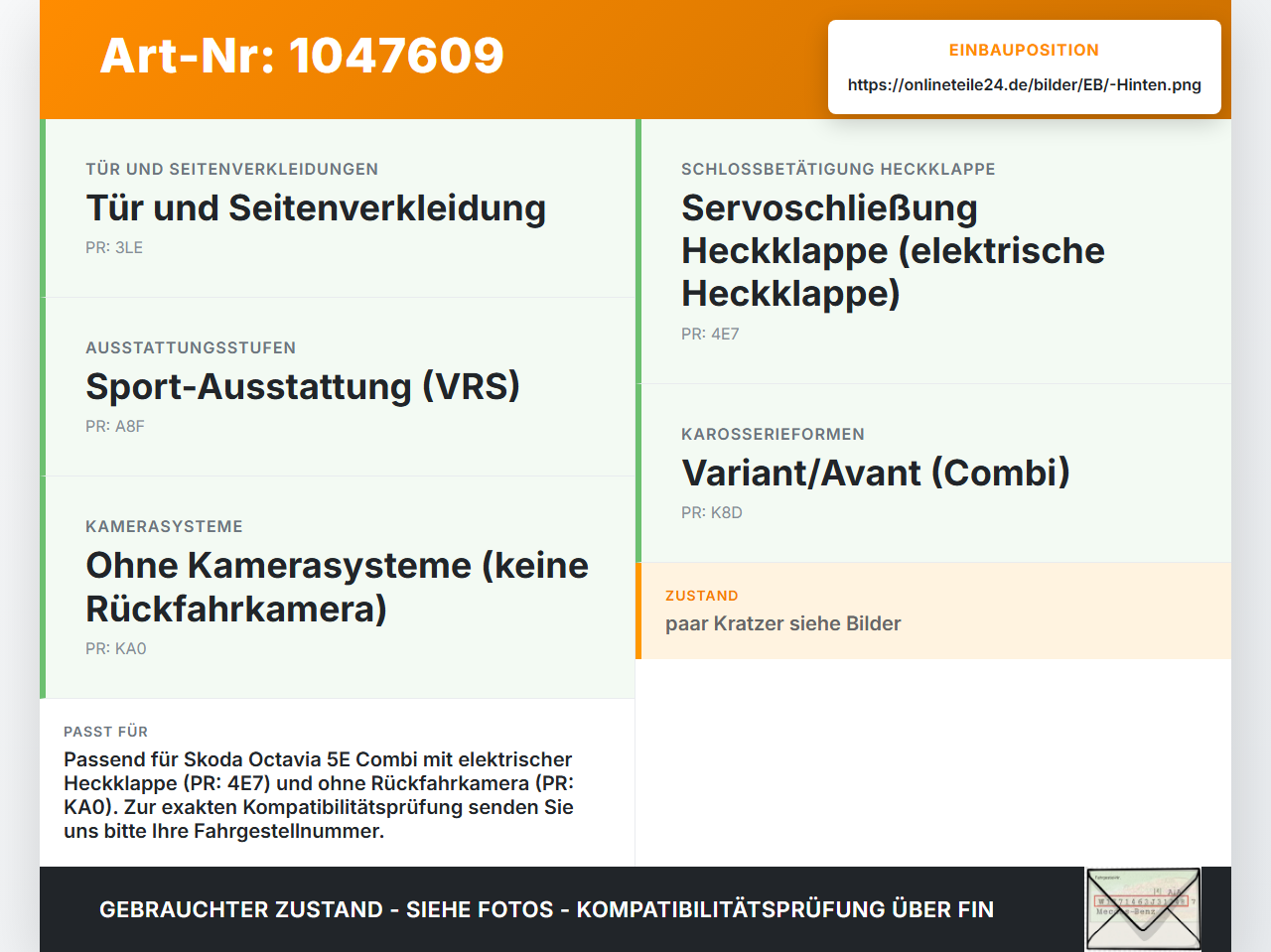1271x952 pixels.
Task: Click the PR: K8D code
Action: 712,513
